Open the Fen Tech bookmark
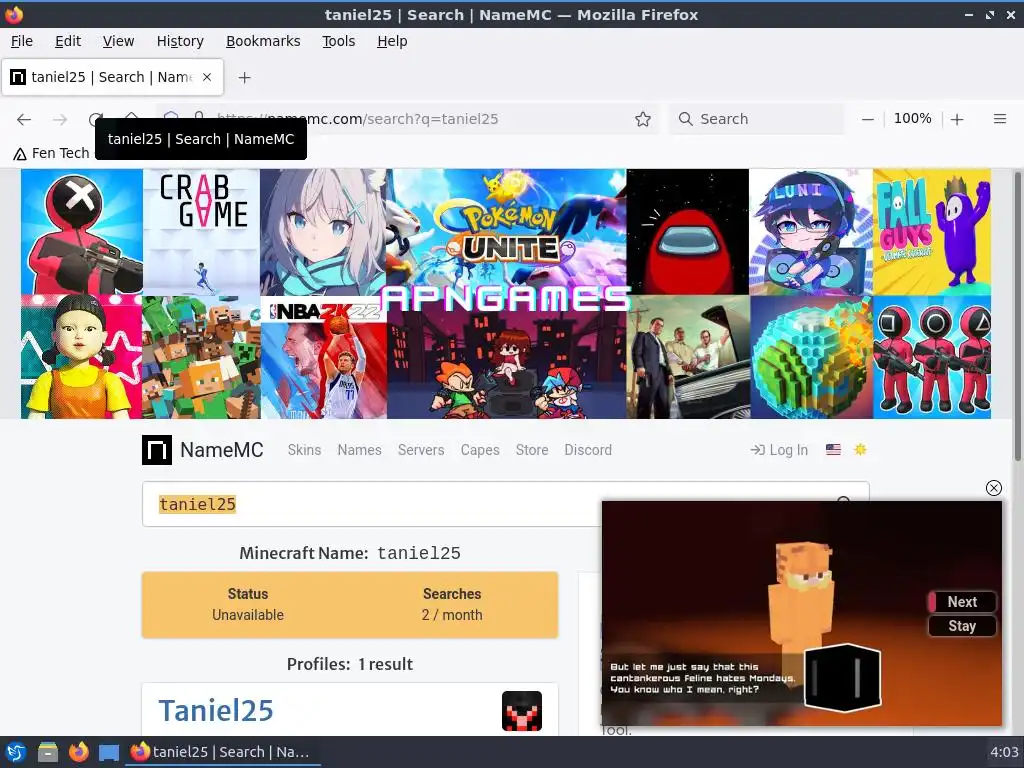Screen dimensions: 1024x768 coord(52,153)
